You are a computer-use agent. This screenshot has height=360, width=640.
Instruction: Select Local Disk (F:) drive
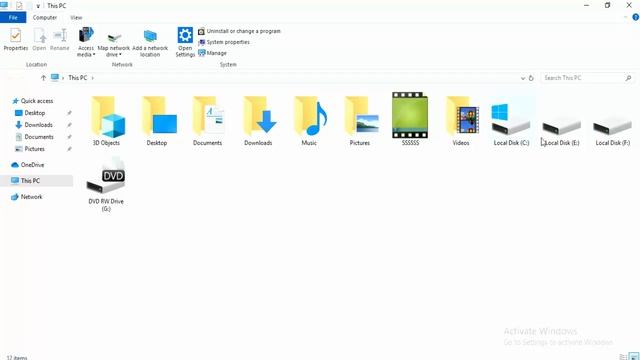coord(613,129)
